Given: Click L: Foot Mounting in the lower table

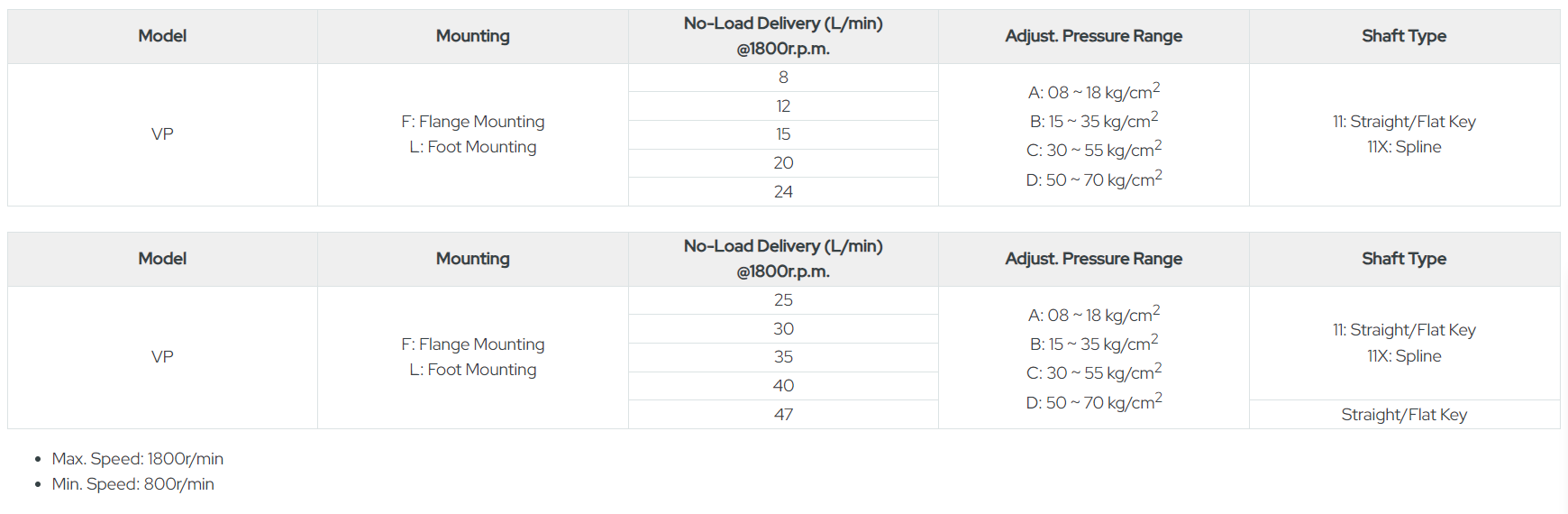Looking at the screenshot, I should [473, 370].
